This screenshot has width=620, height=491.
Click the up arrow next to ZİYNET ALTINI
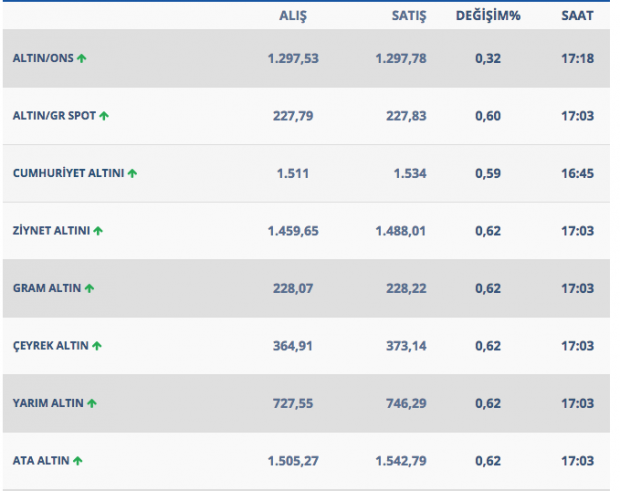98,231
